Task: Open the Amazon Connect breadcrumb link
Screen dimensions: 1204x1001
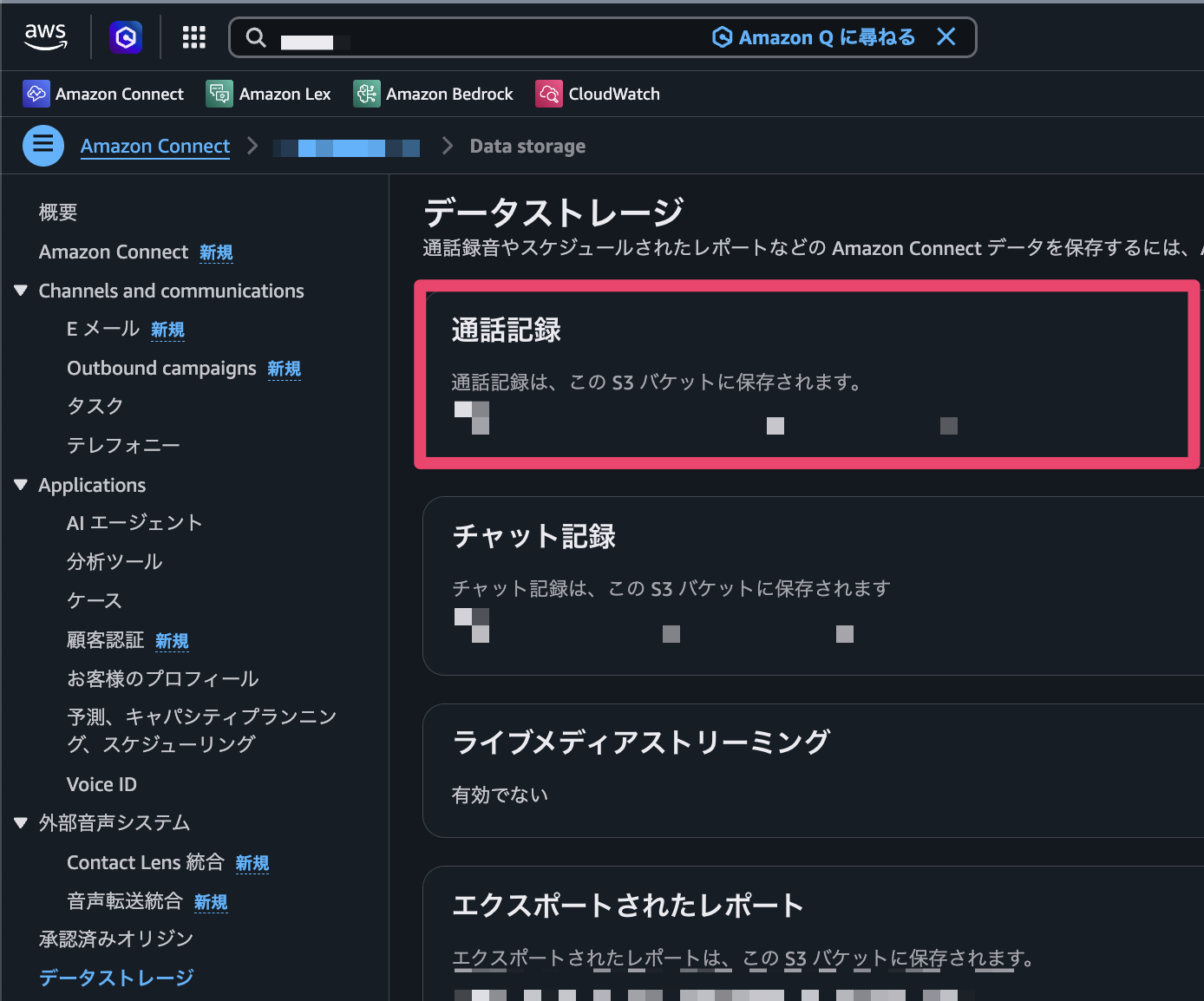Action: [154, 146]
